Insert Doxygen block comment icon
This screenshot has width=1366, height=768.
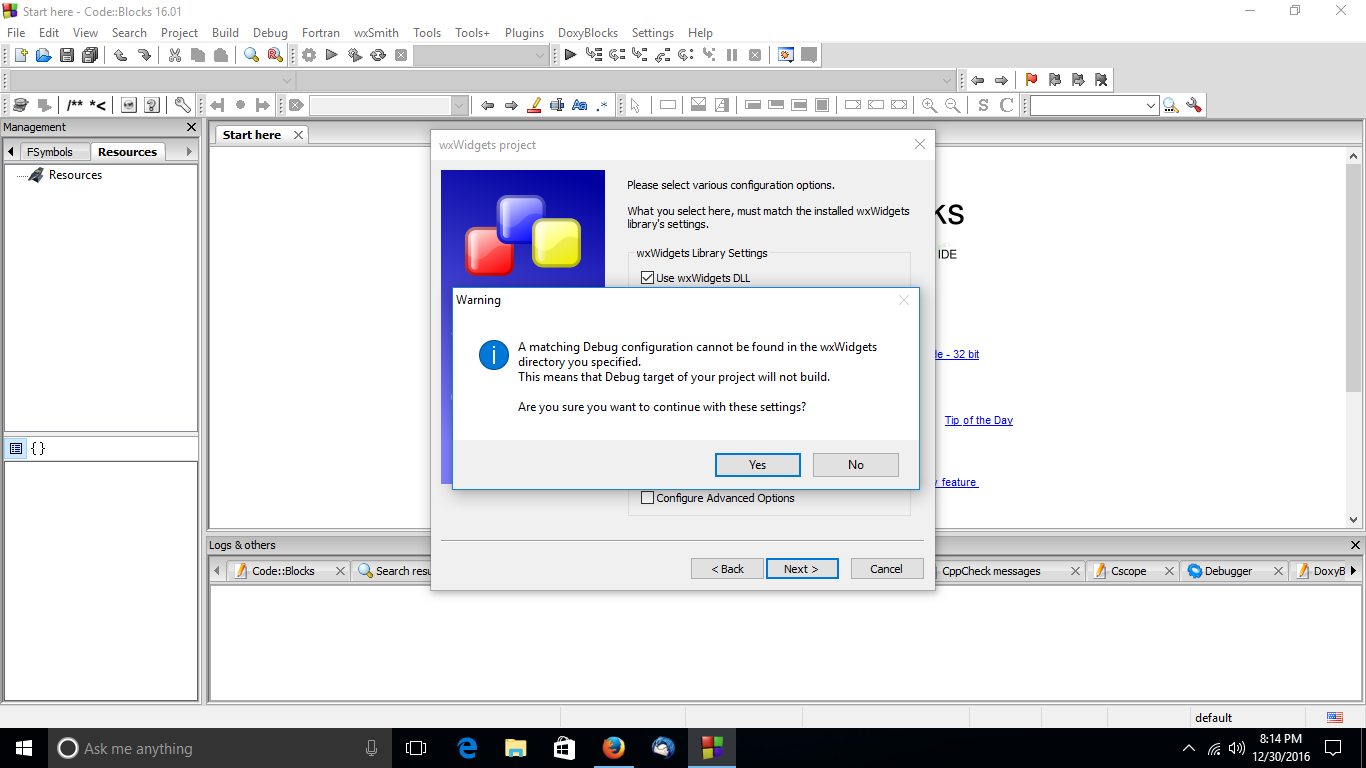(x=75, y=105)
